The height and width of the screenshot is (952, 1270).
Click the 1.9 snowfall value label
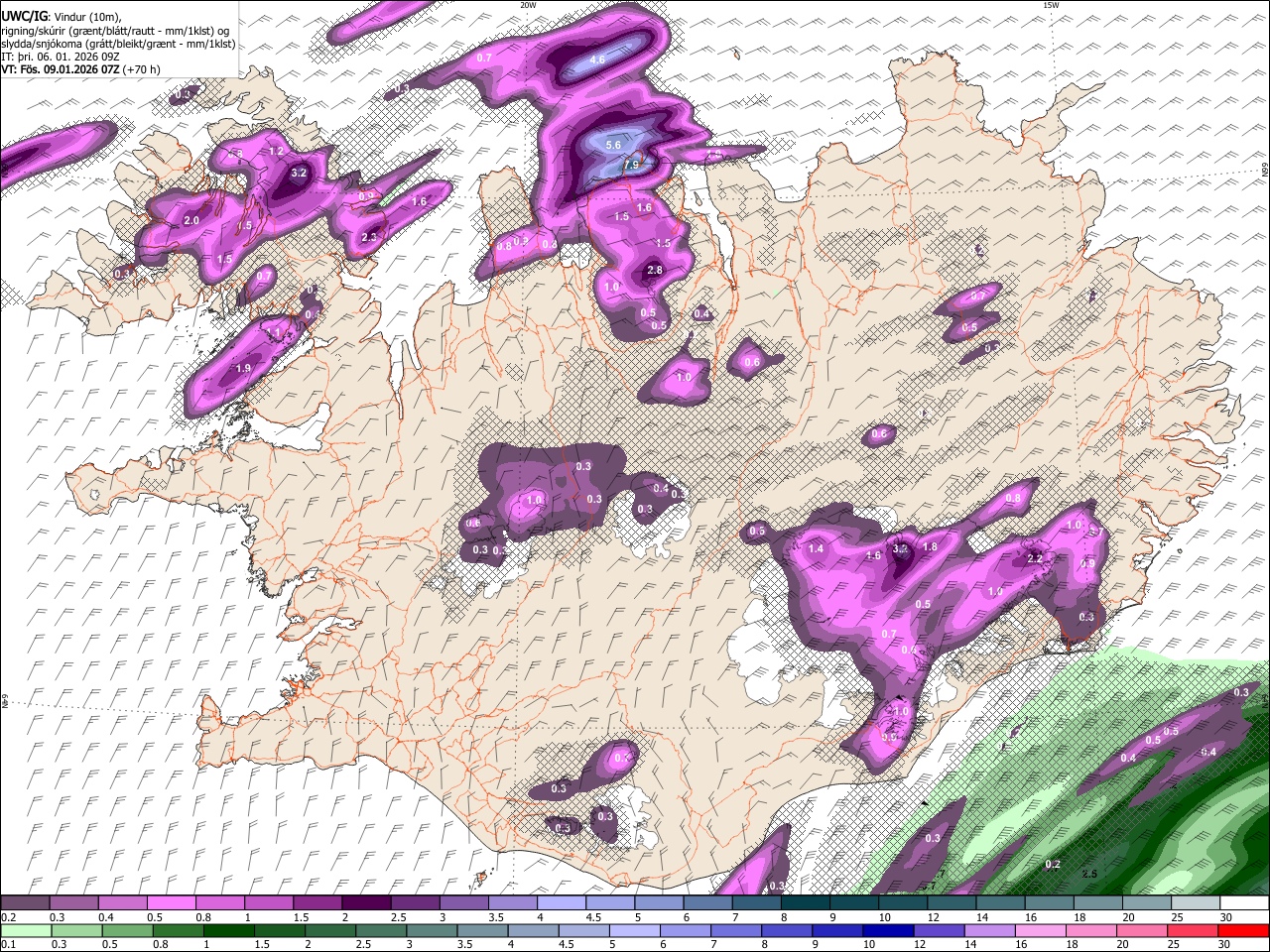243,368
